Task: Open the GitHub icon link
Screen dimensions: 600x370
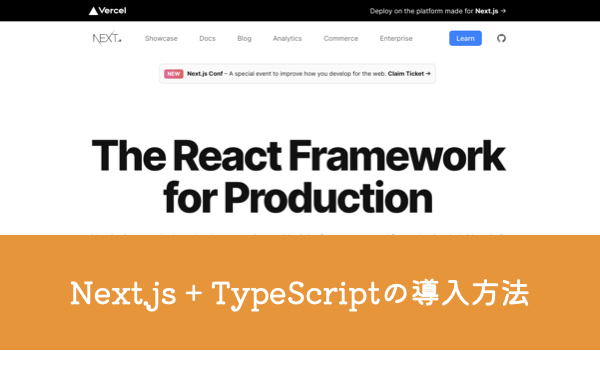Action: 501,38
